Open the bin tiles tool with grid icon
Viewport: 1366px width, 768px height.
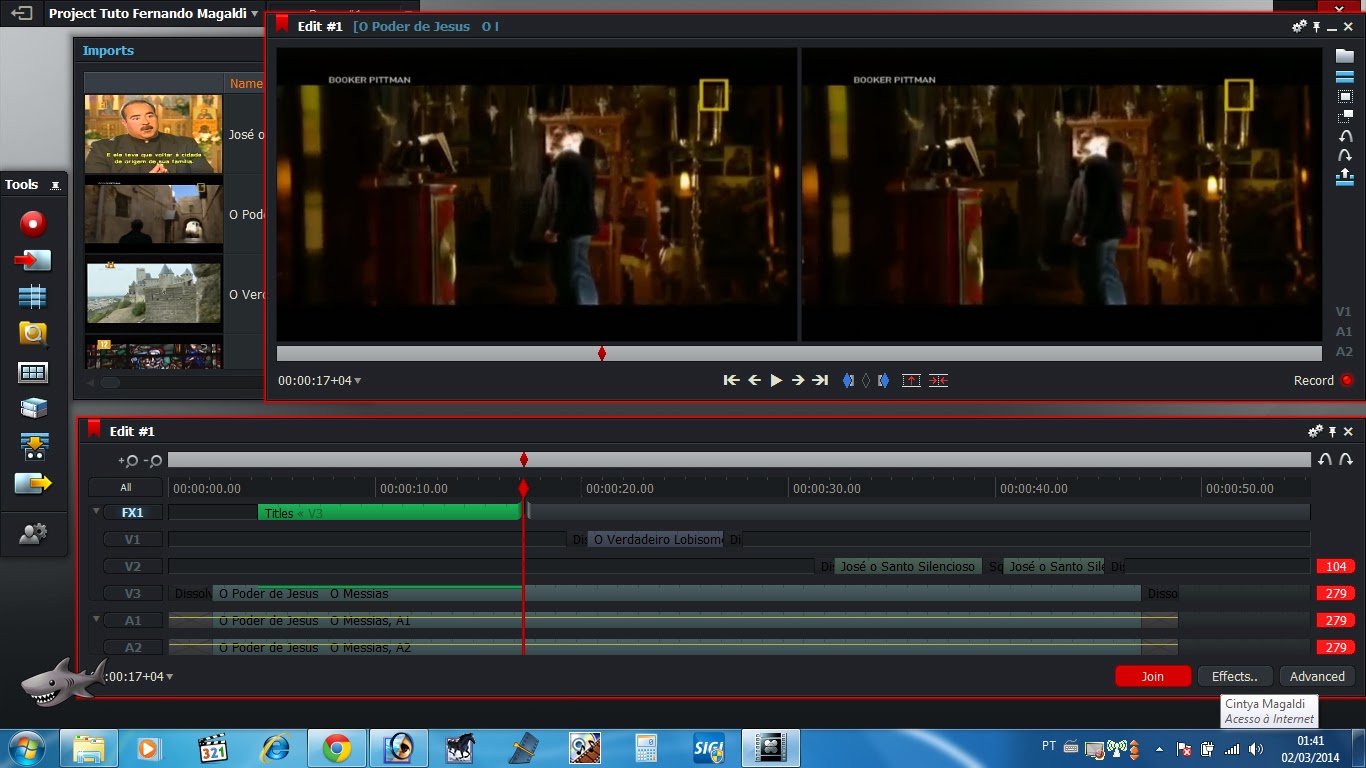pos(33,372)
